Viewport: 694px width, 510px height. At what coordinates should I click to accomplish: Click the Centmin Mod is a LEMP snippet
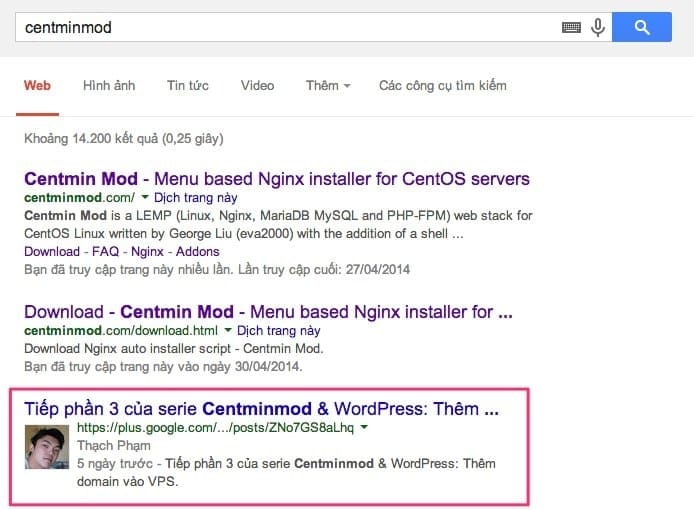click(278, 224)
